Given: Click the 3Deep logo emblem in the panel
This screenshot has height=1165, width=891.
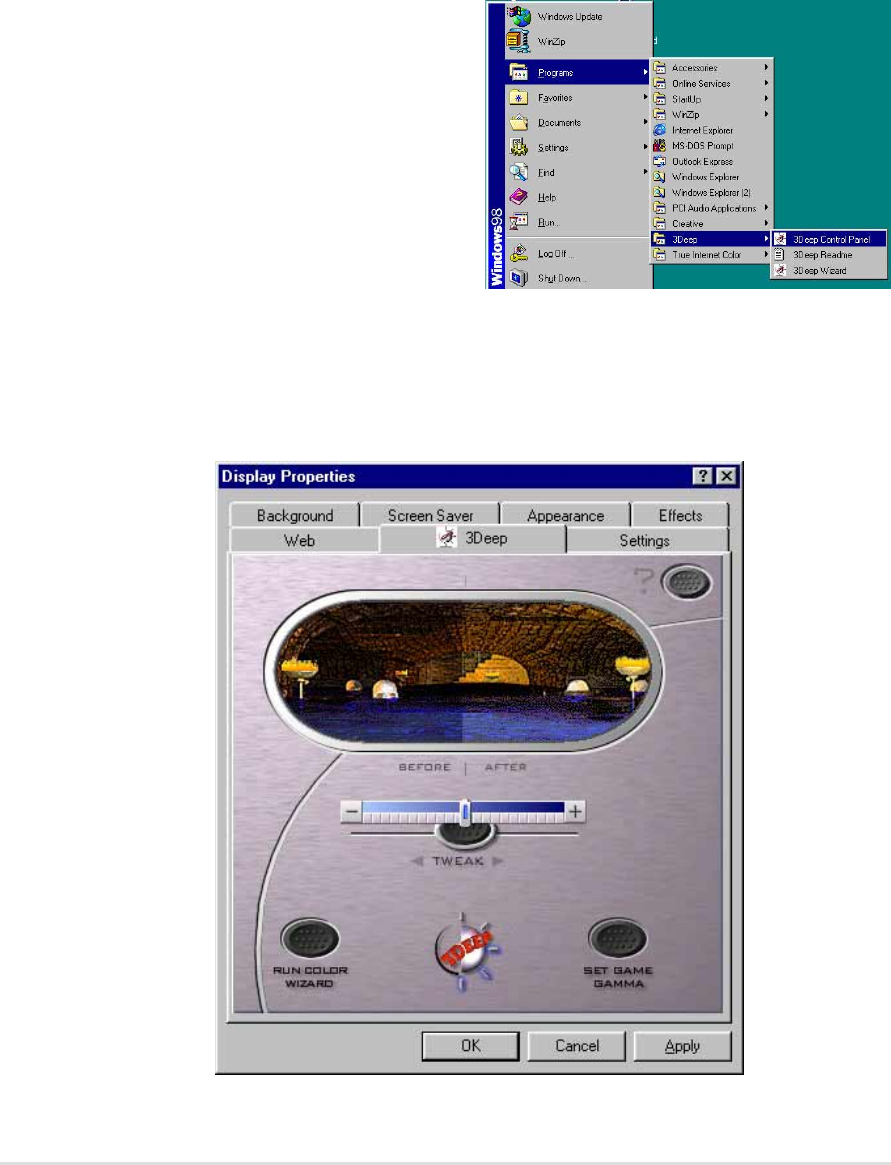Looking at the screenshot, I should [465, 951].
